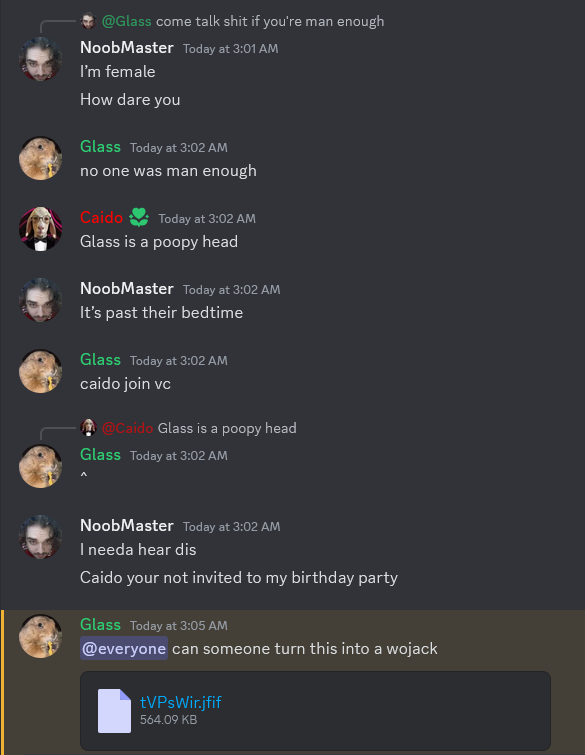Click the small avatar in the @Glass reply preview
The width and height of the screenshot is (585, 755).
tap(89, 21)
